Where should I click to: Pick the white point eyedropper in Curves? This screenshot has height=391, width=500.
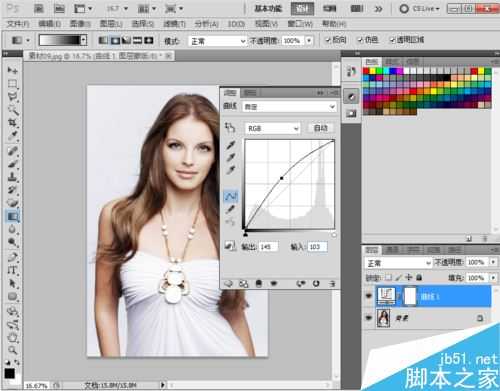pyautogui.click(x=230, y=170)
